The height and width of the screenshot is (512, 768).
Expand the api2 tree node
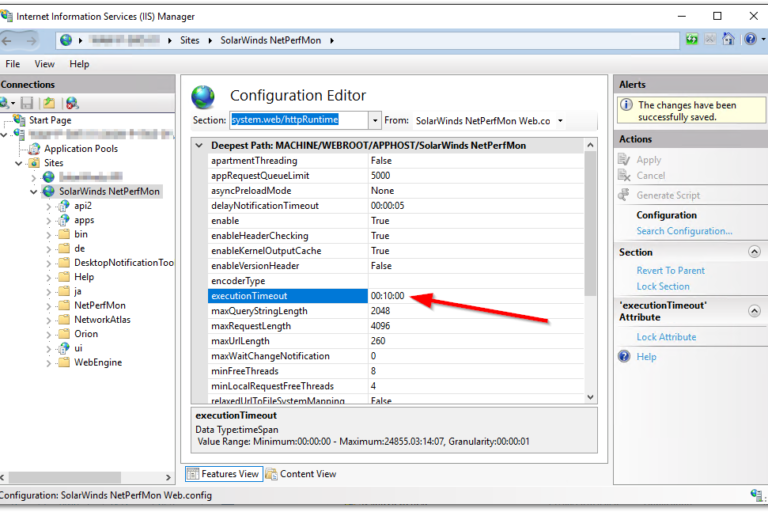(48, 206)
